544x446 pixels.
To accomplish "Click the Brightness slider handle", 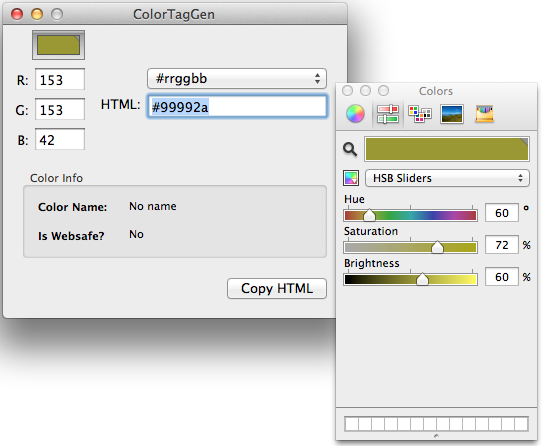I will click(422, 279).
